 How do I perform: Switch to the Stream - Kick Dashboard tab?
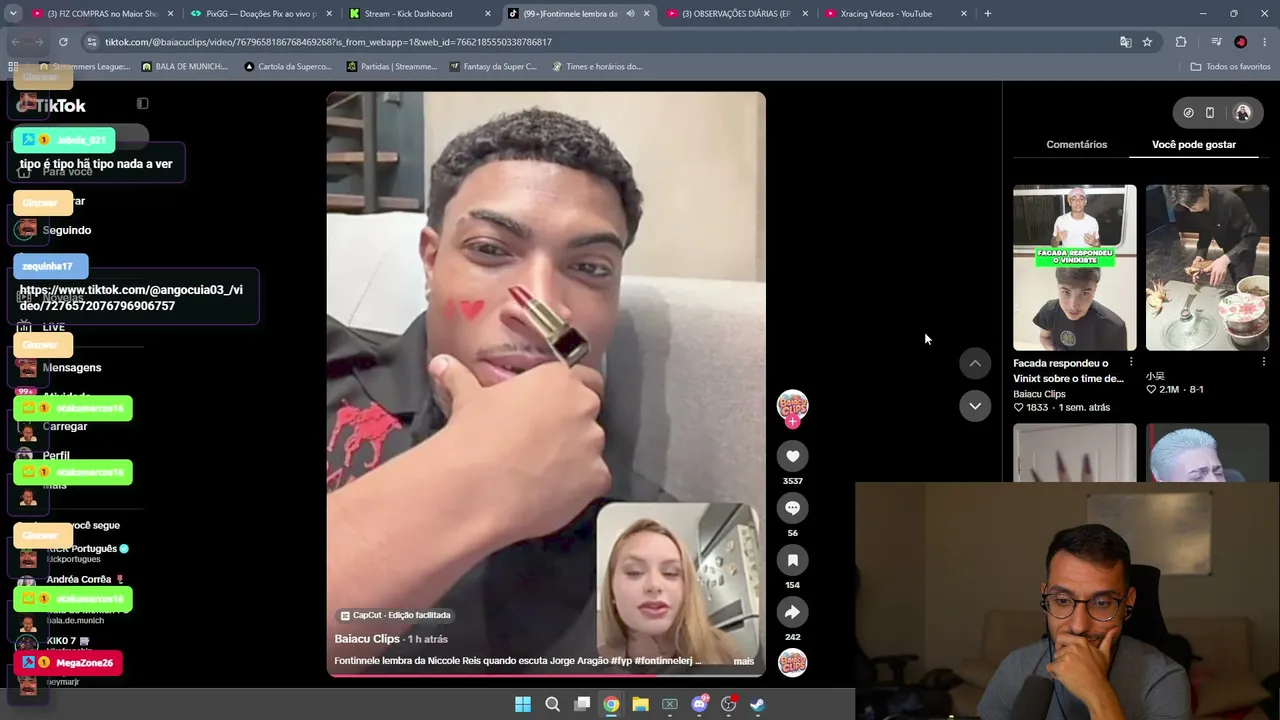click(x=420, y=14)
